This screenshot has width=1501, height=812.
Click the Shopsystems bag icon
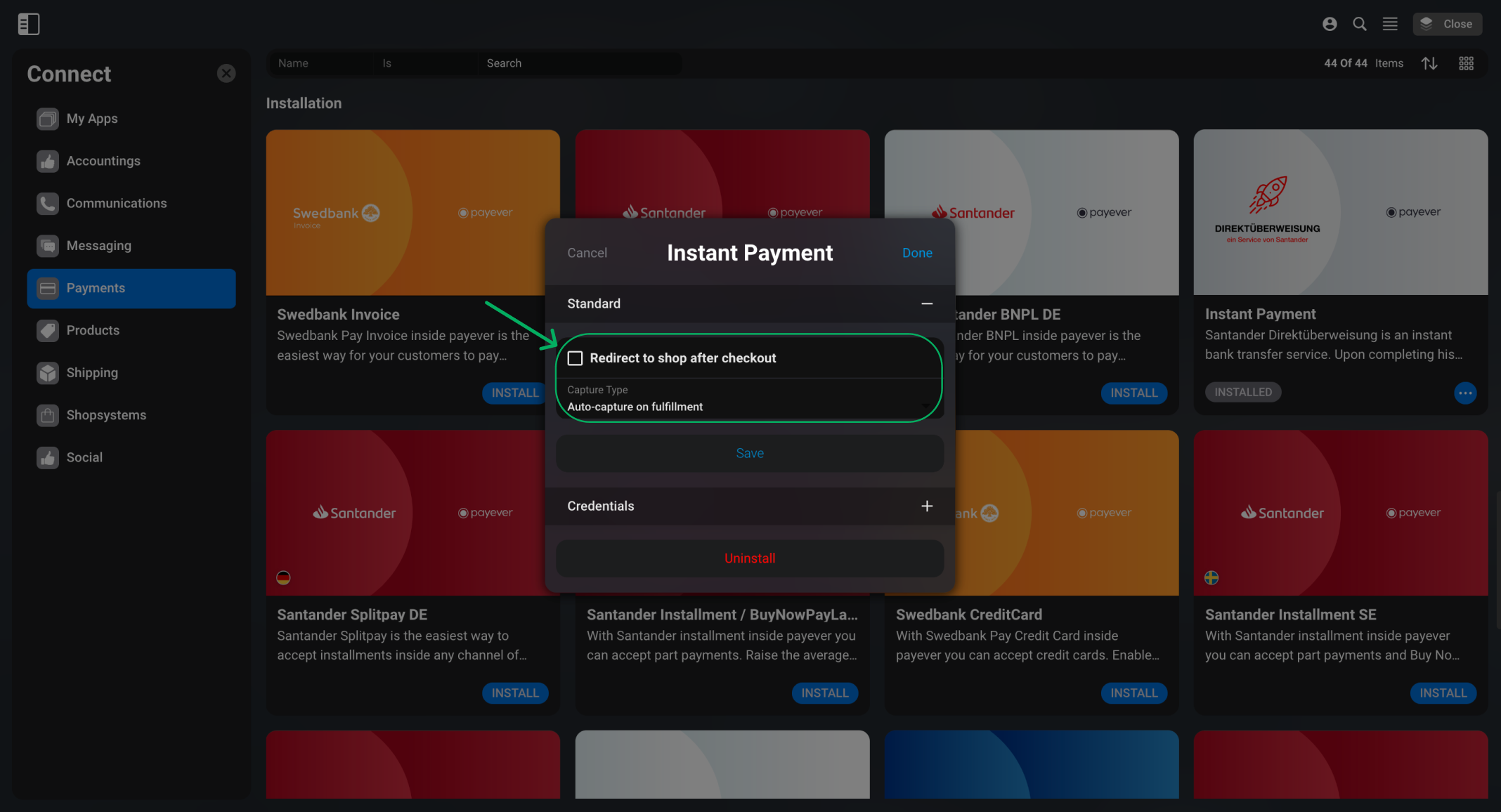pos(48,415)
